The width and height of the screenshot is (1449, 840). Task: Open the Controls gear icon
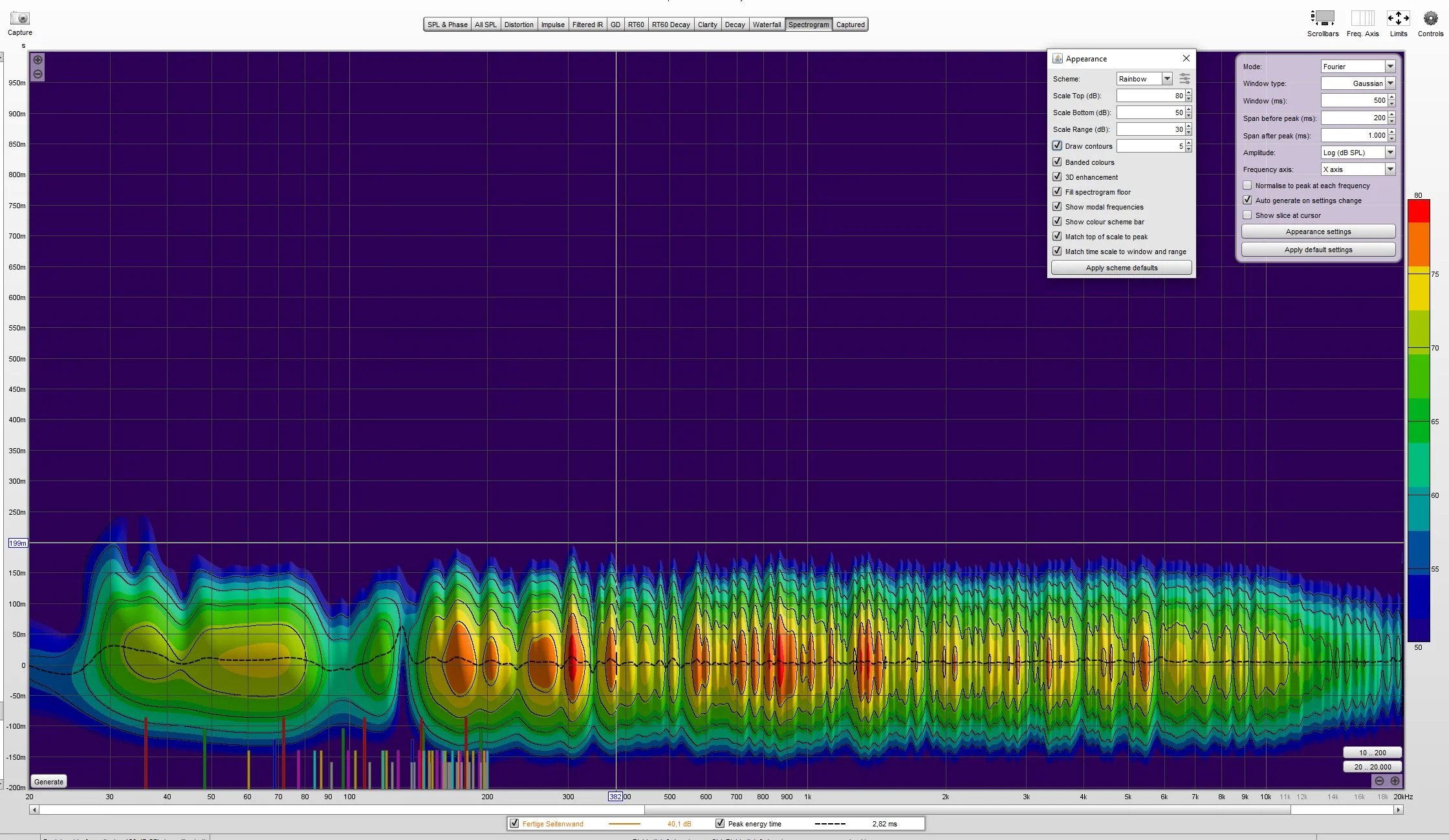pos(1430,18)
